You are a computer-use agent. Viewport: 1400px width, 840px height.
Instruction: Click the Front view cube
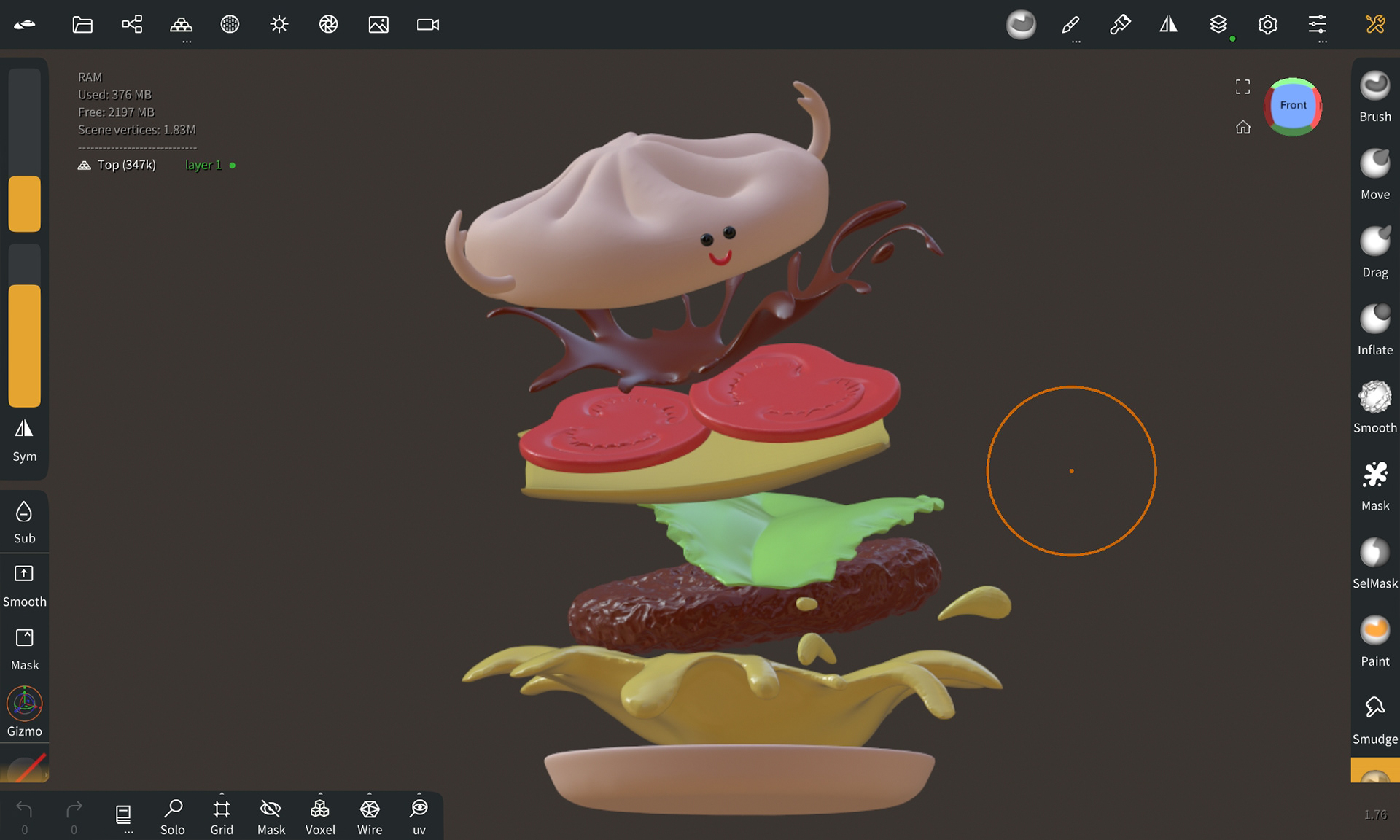click(1293, 106)
